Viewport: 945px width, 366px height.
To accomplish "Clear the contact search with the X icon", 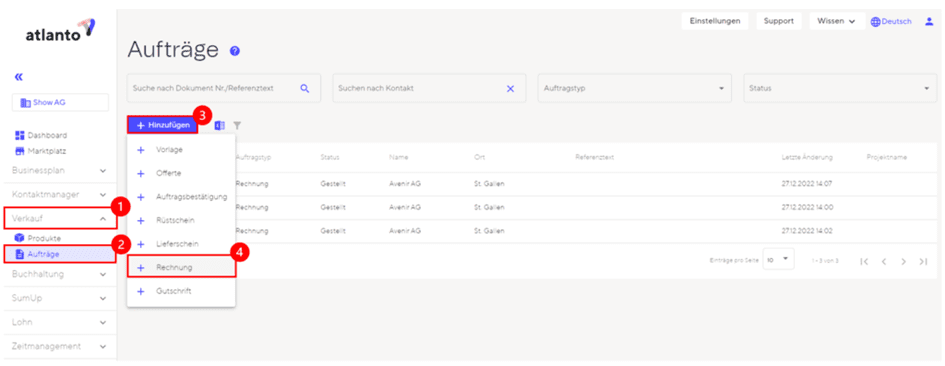I will pyautogui.click(x=510, y=89).
